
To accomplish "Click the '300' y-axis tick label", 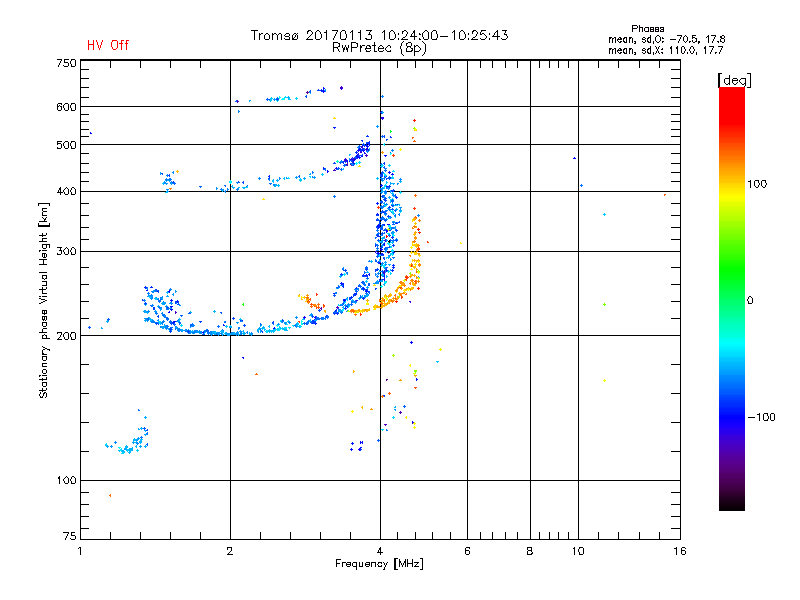I will (66, 252).
